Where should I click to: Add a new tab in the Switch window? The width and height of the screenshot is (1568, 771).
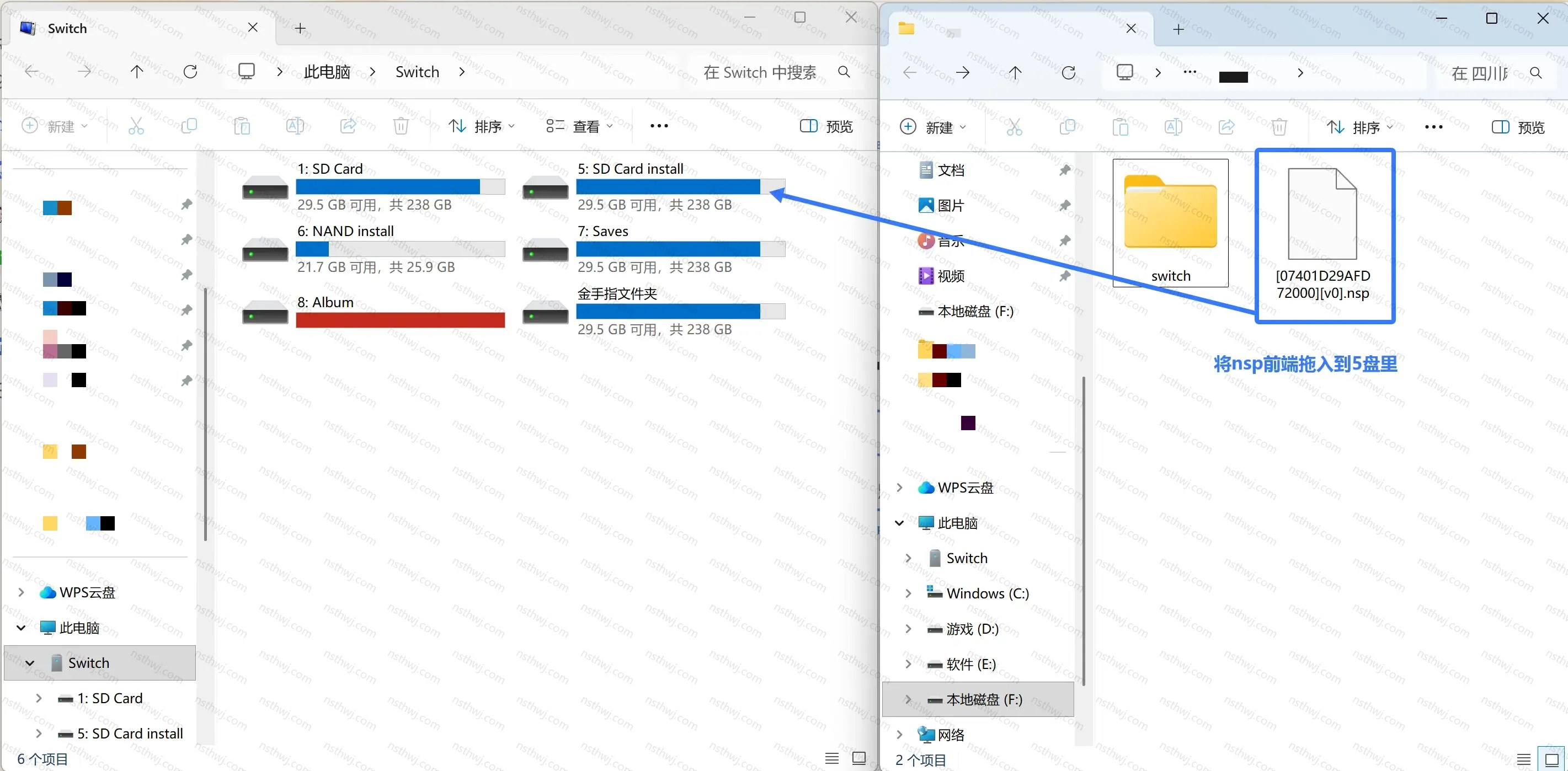[x=300, y=28]
